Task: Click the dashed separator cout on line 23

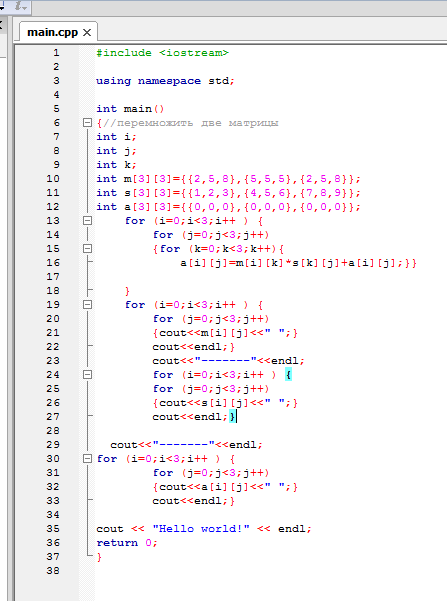Action: (x=228, y=361)
